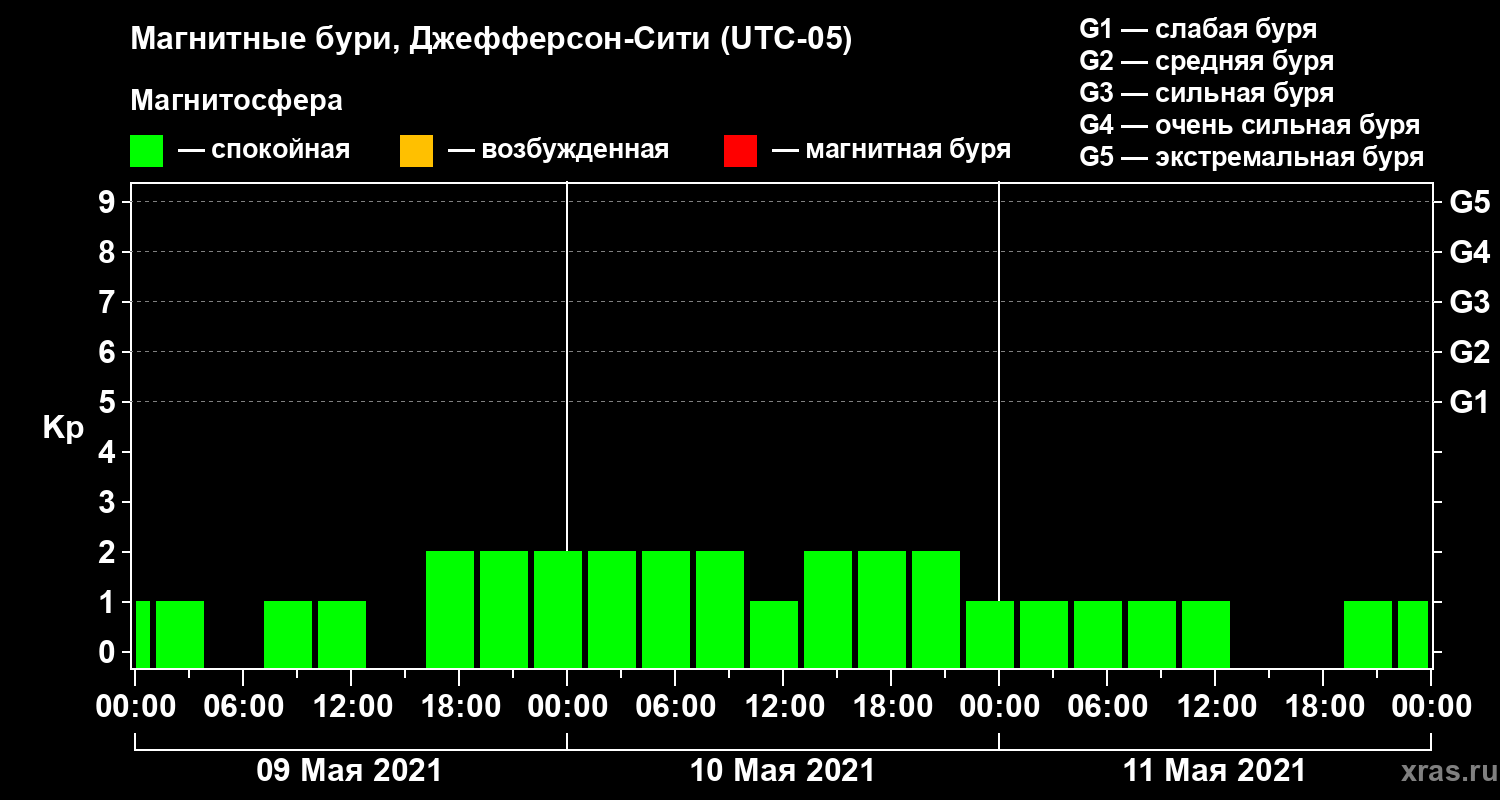The image size is (1500, 800).
Task: Click the right-axis 'G5' label
Action: [1470, 202]
